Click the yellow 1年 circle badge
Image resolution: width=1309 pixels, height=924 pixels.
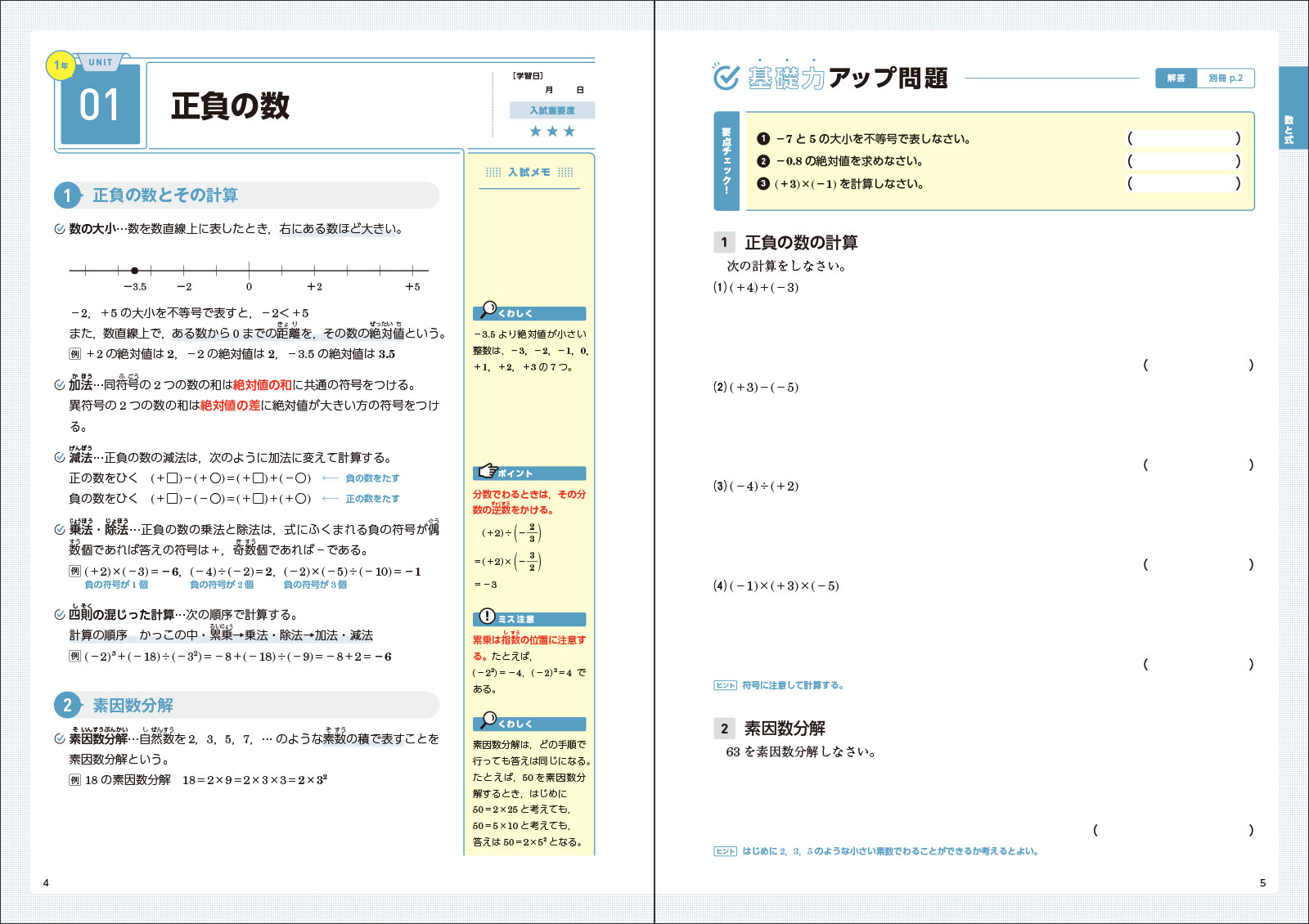point(61,65)
